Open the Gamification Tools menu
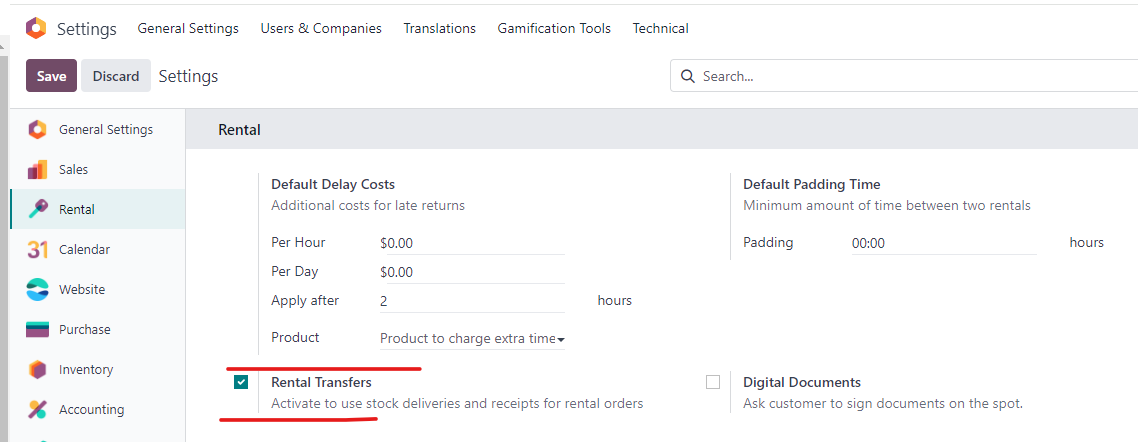Screen dimensions: 1138x442 (554, 28)
